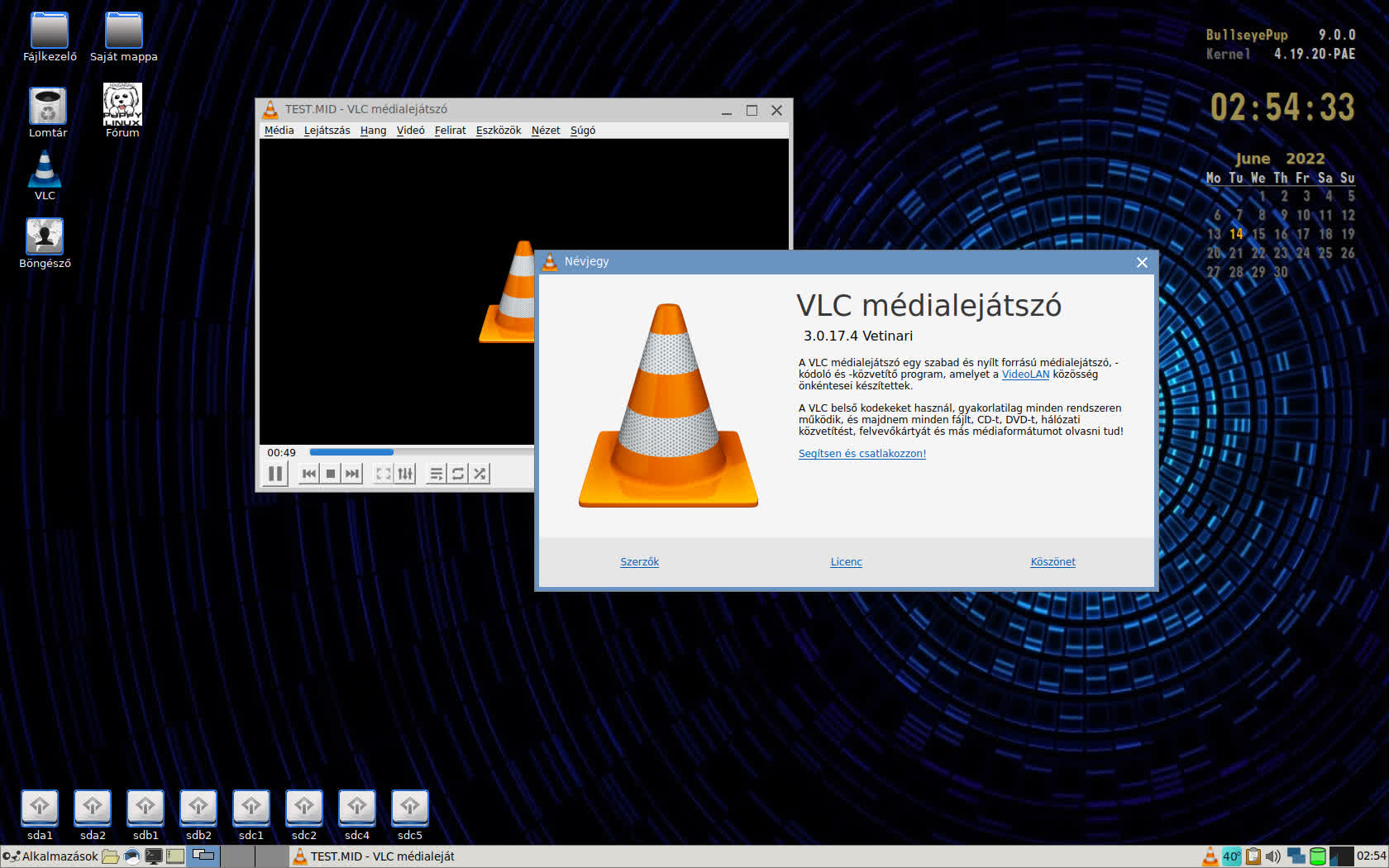Open the speaker volume tray icon
This screenshot has width=1389, height=868.
tap(1273, 856)
